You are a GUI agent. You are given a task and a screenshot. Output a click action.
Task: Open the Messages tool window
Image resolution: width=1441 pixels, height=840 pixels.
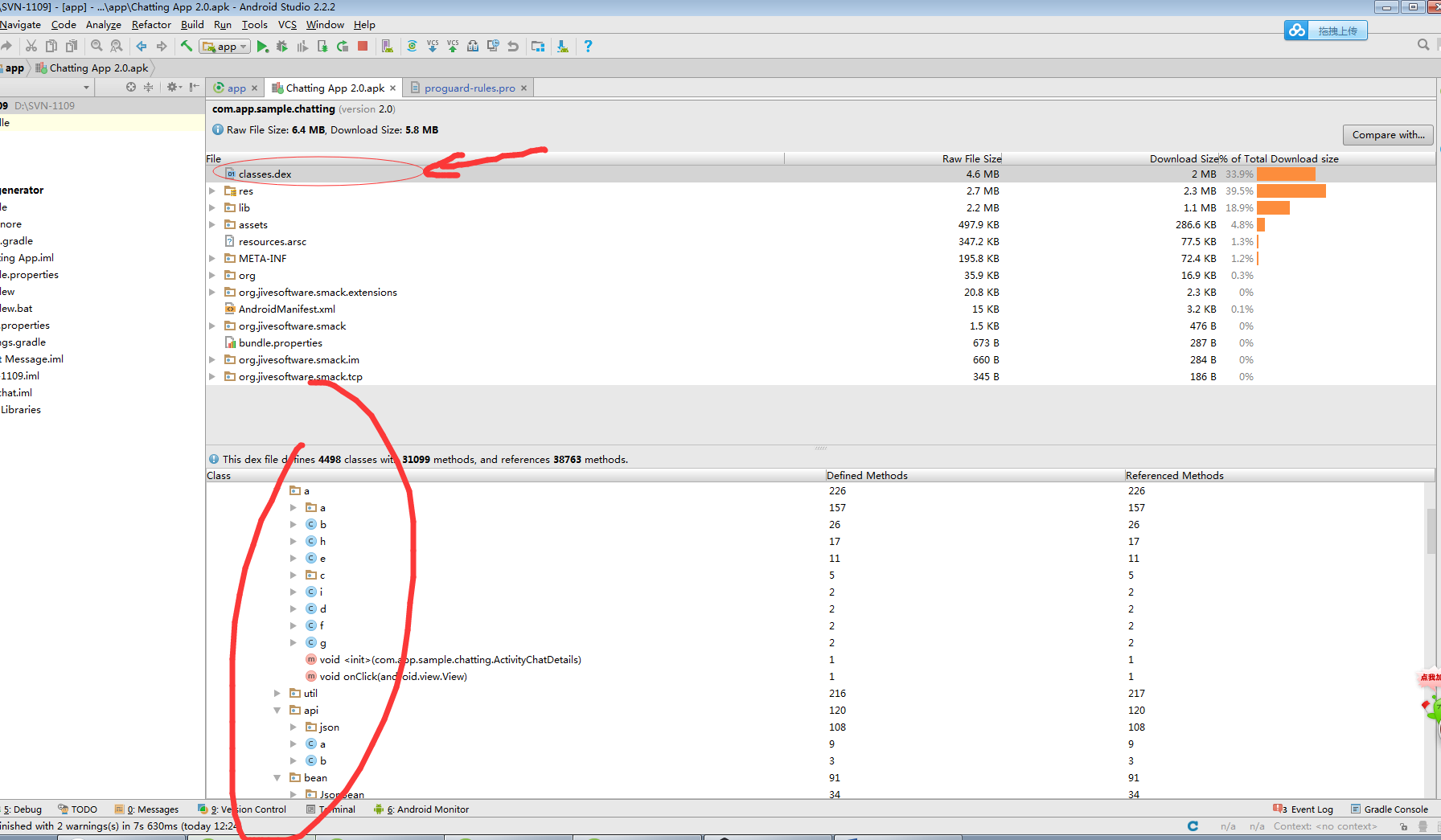point(147,809)
